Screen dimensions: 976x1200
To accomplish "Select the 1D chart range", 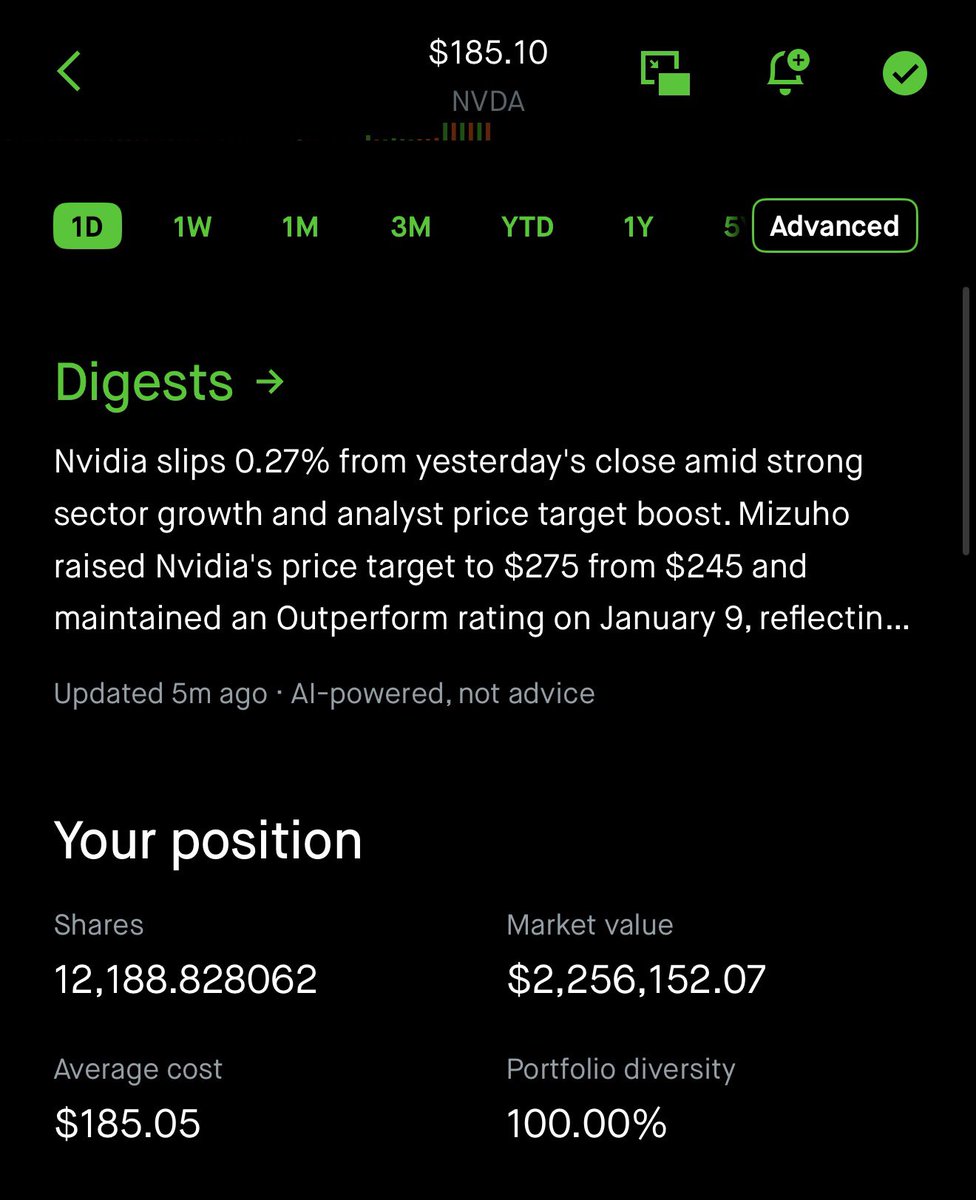I will click(87, 227).
